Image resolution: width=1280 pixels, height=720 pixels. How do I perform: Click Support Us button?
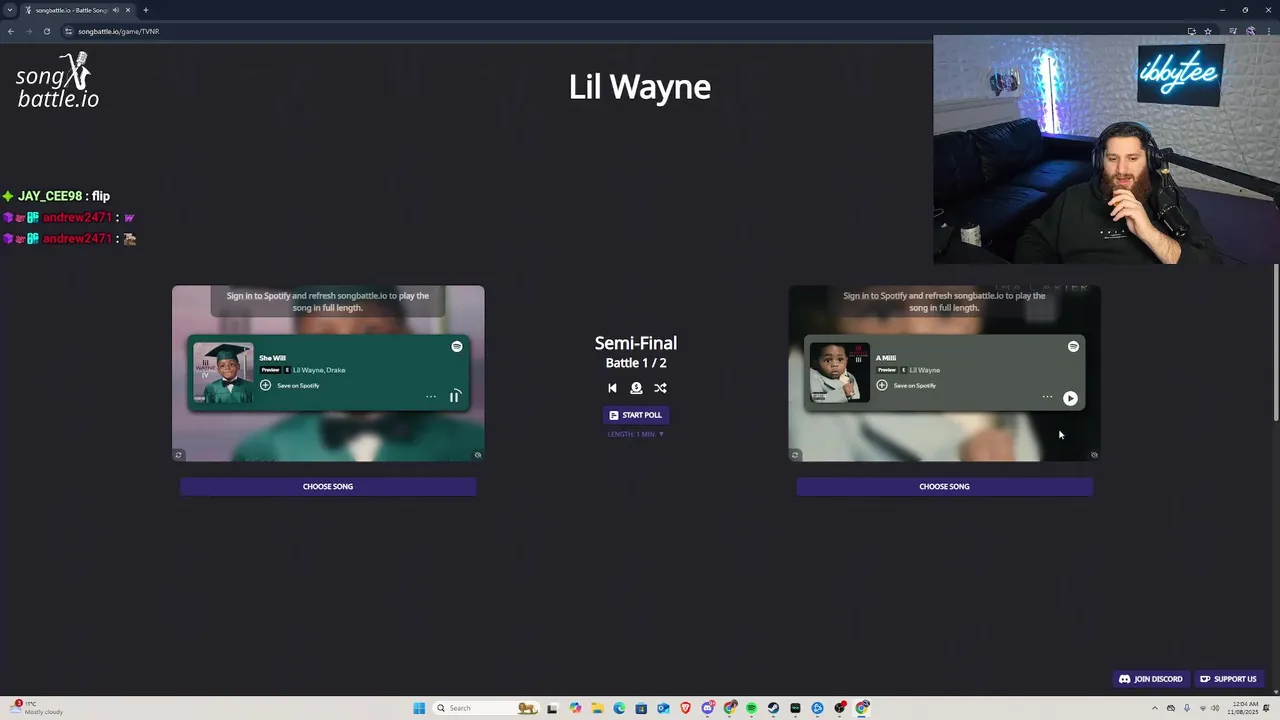(1228, 679)
